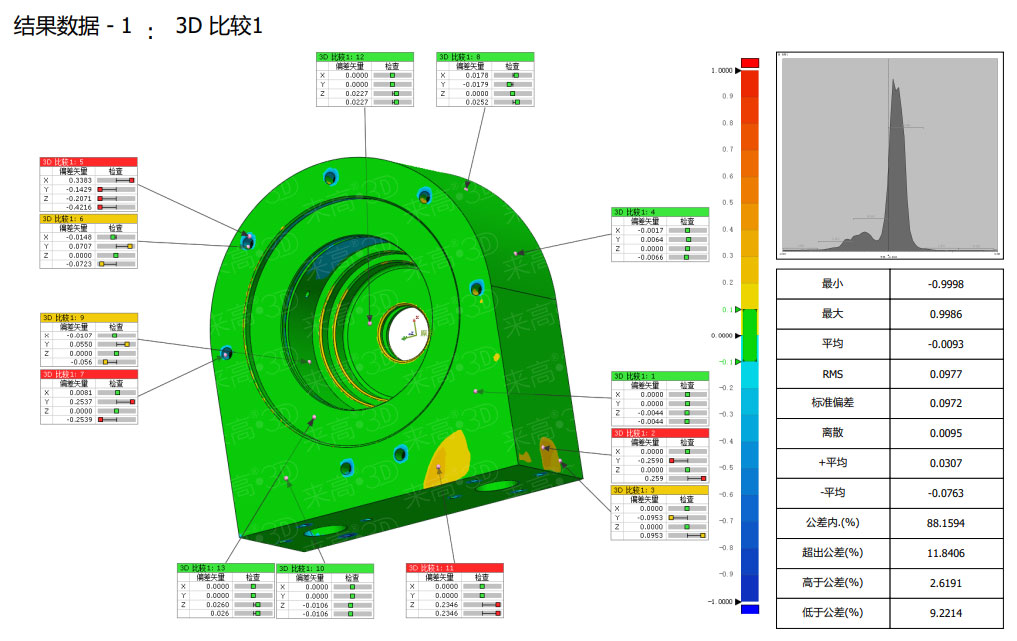Select the green annotation header 3D 比较1: 1
The height and width of the screenshot is (641, 1017).
click(x=659, y=376)
